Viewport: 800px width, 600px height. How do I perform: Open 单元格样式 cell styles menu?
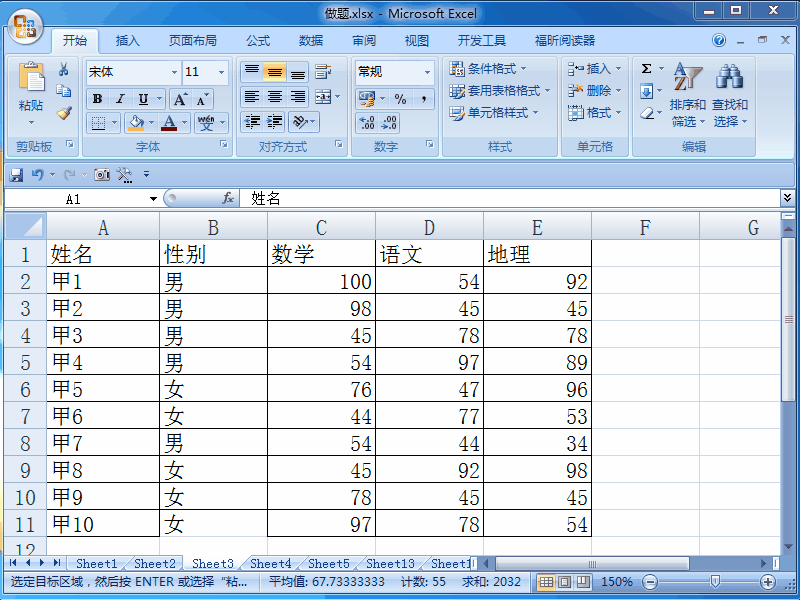pyautogui.click(x=494, y=113)
